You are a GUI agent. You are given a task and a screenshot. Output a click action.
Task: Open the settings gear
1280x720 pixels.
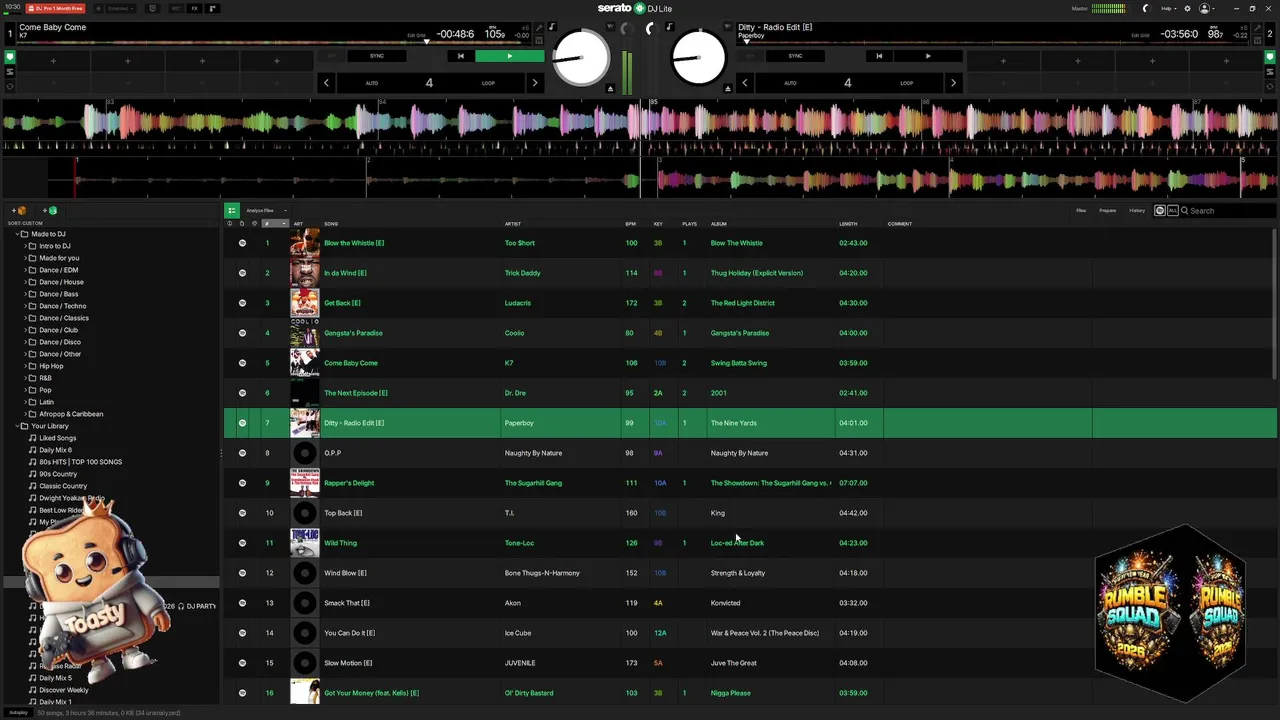[x=1188, y=8]
